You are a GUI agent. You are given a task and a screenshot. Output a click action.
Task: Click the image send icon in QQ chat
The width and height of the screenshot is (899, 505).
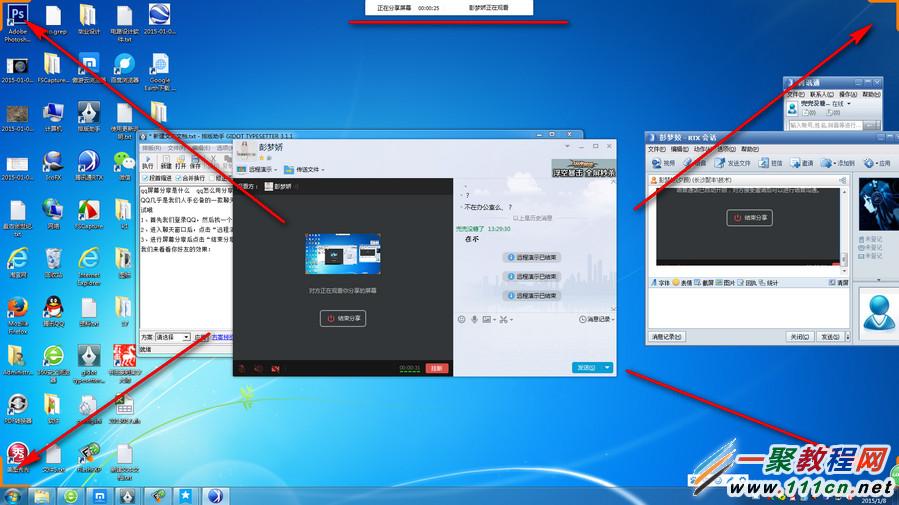[488, 319]
